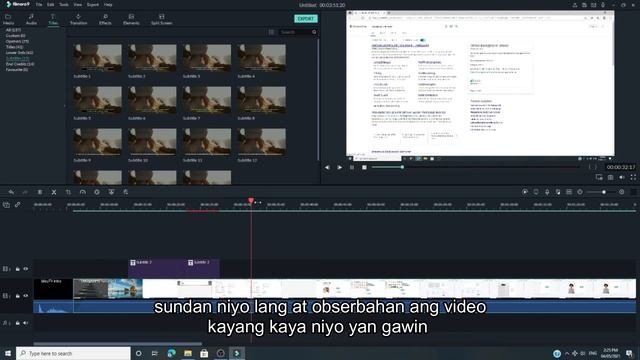Click the search magnifier icon
Screen dimensions: 640x360
[314, 32]
